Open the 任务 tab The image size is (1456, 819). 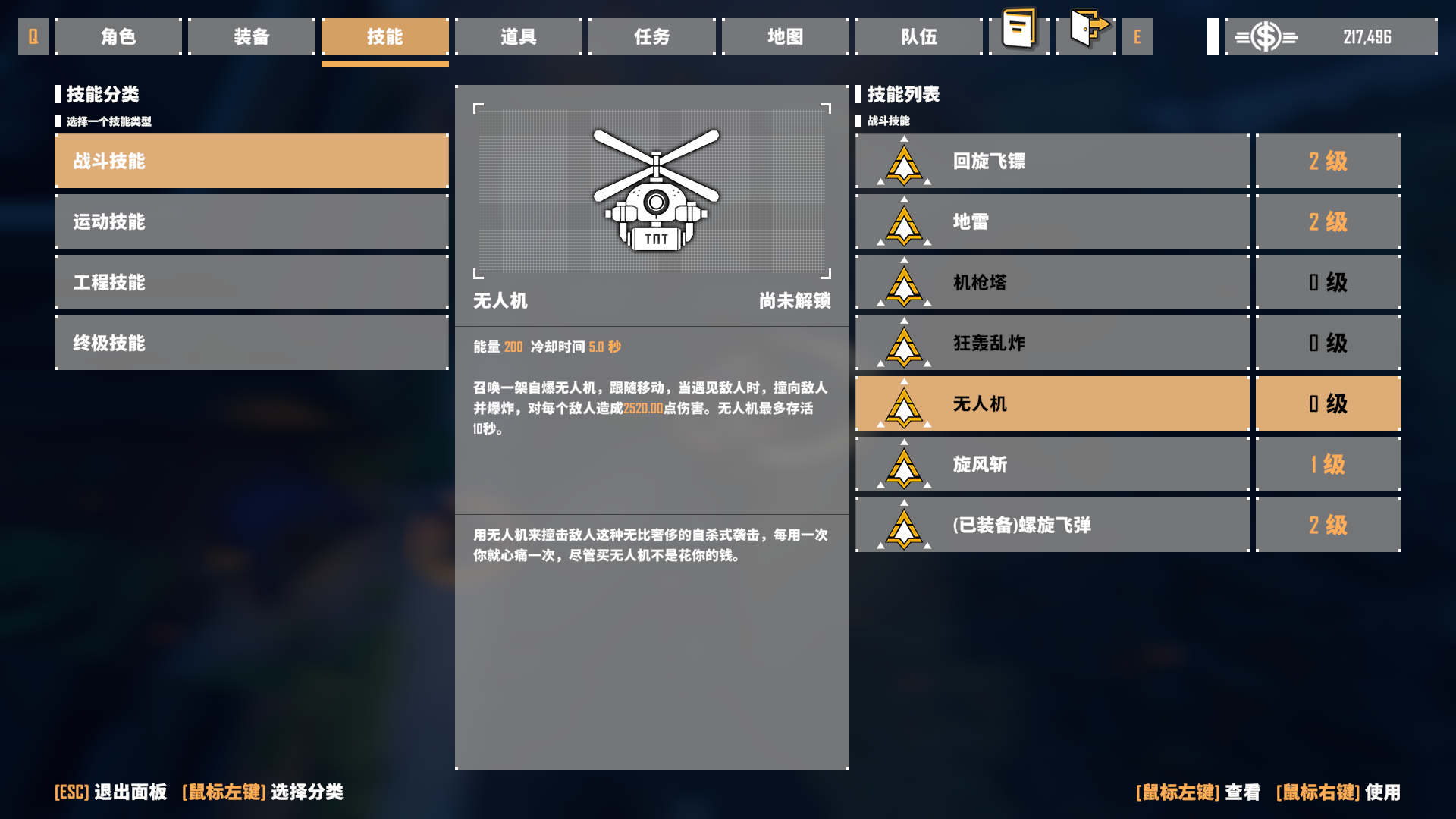[x=652, y=36]
